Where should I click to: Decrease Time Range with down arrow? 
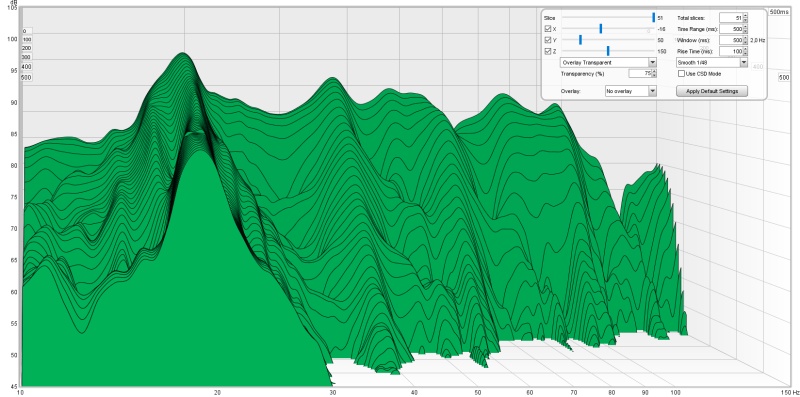pos(745,32)
